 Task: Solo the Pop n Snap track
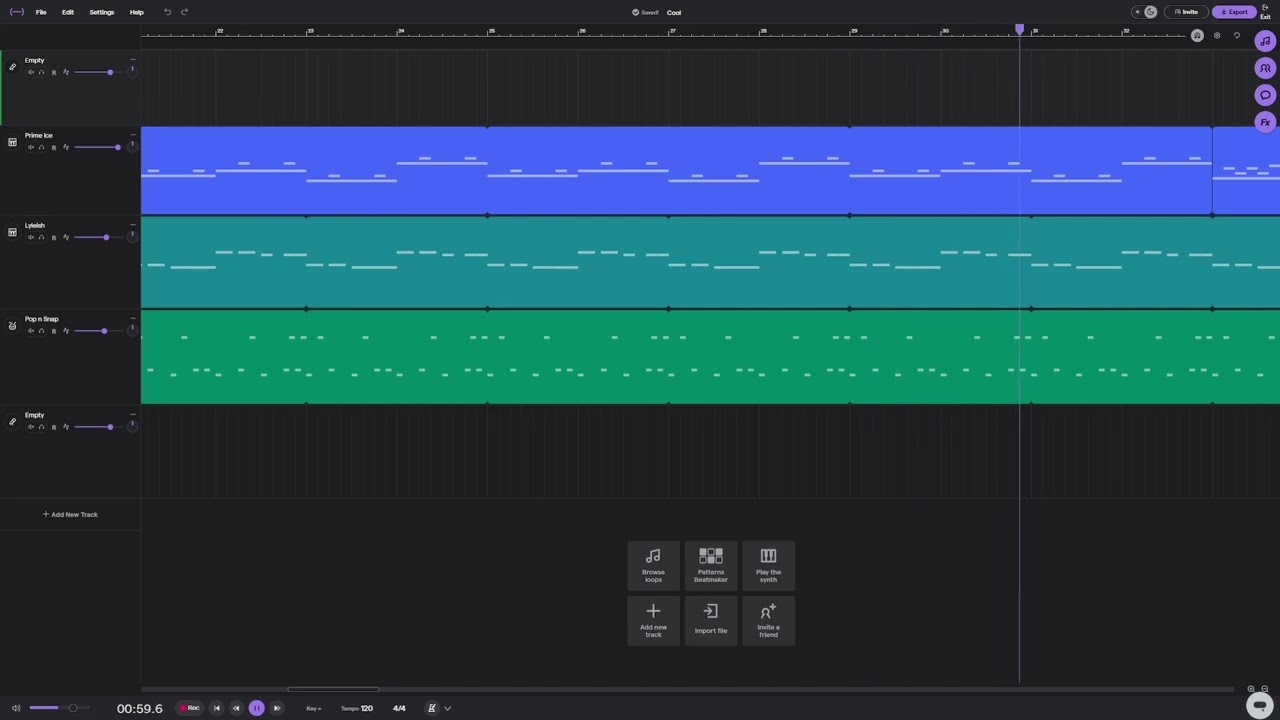pos(41,331)
